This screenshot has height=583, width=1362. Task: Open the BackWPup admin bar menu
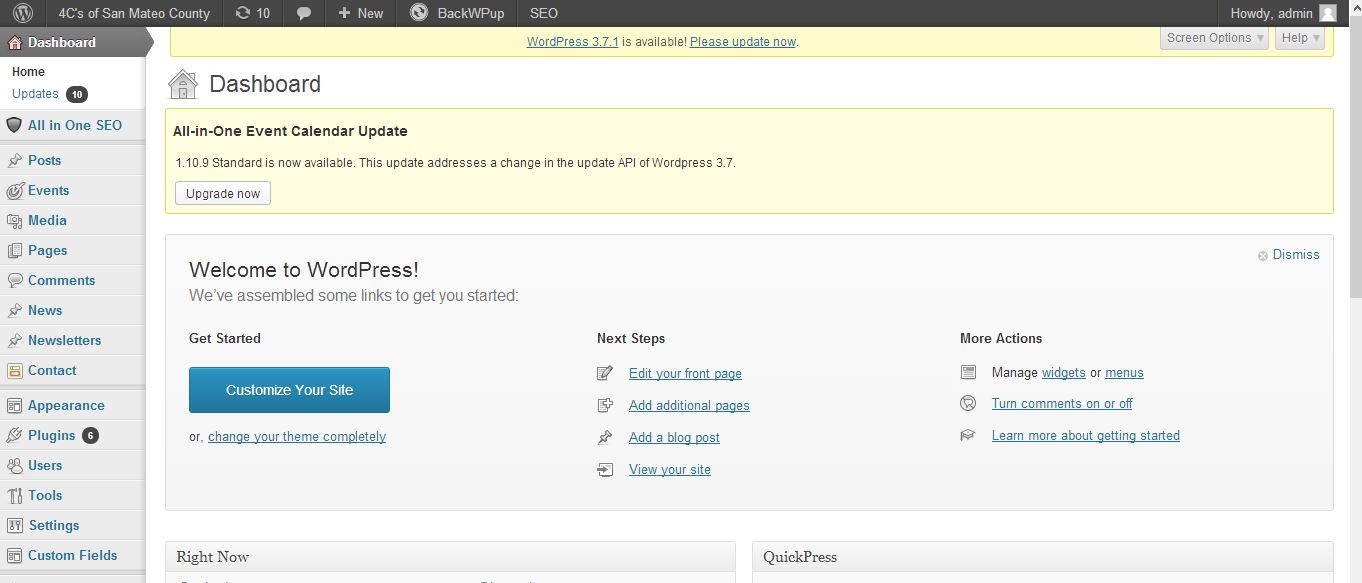tap(457, 13)
